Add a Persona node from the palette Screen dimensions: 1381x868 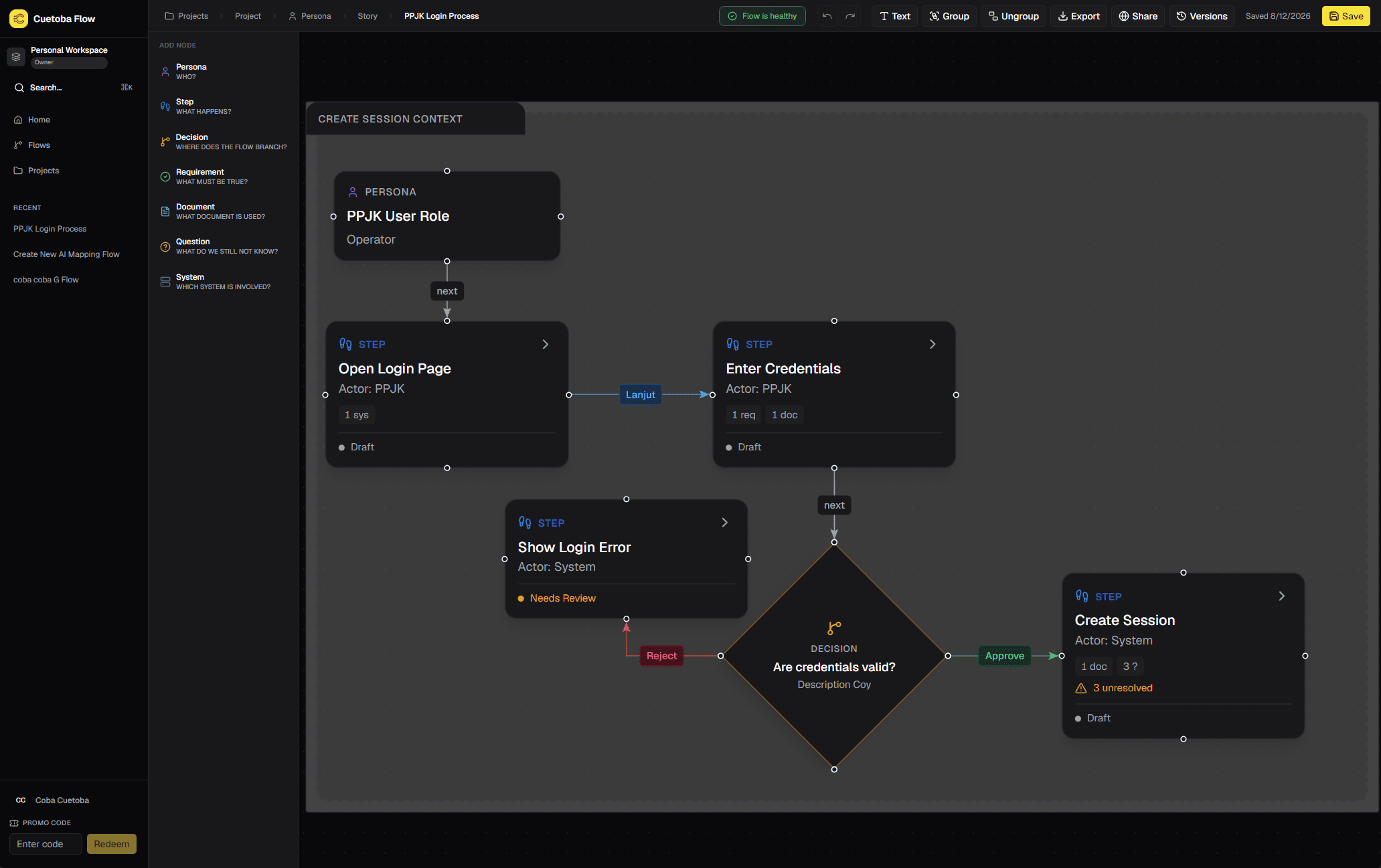pos(224,72)
